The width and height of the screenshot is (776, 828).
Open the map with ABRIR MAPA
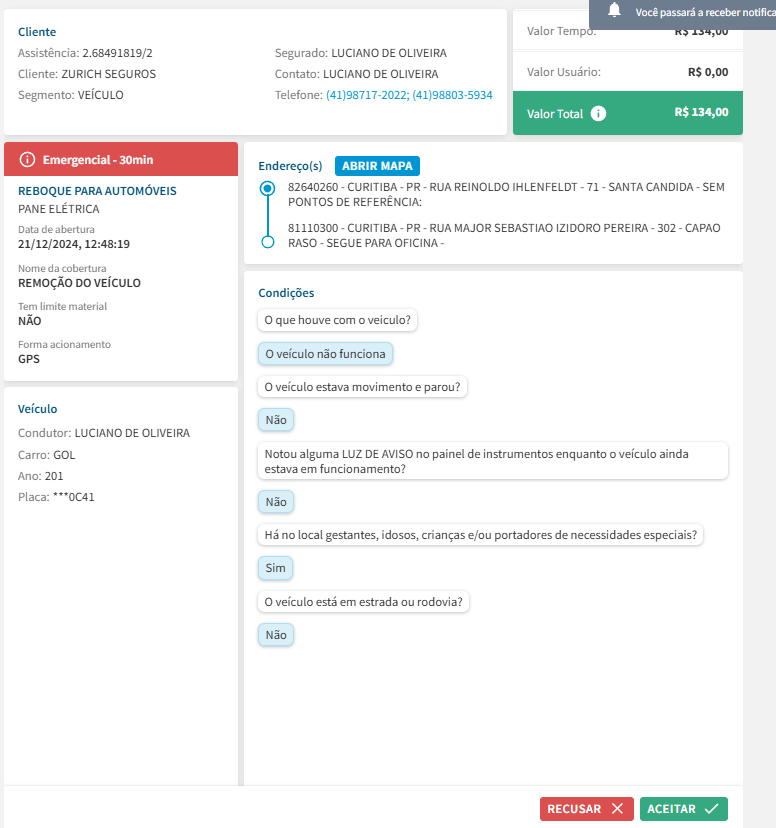point(378,165)
